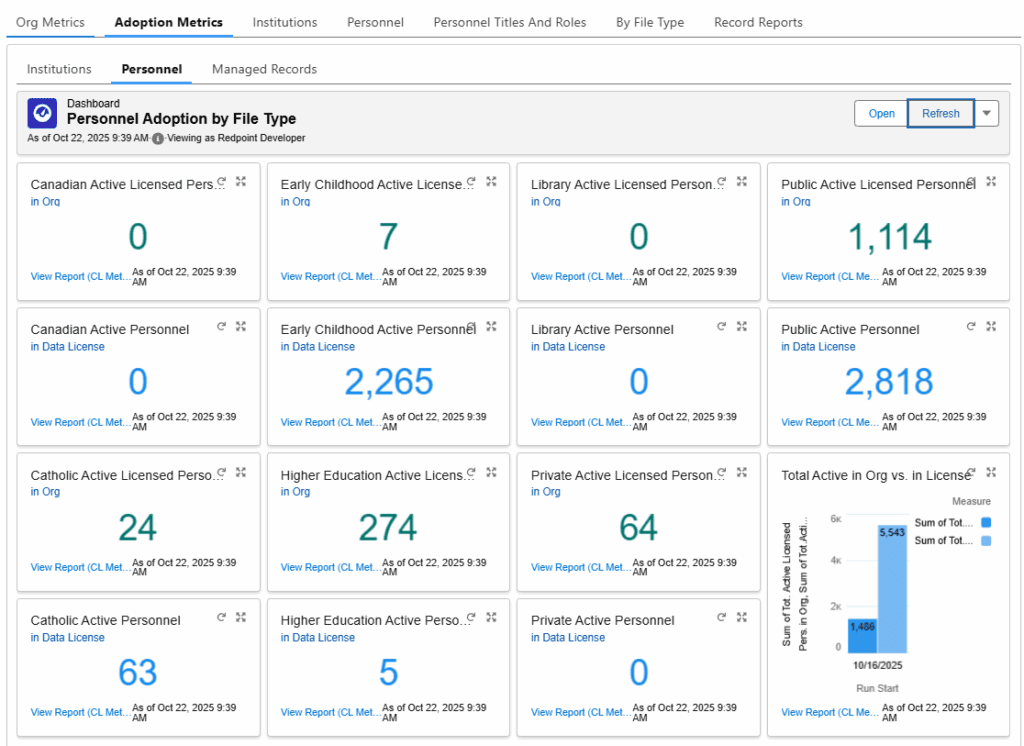This screenshot has height=746, width=1024.
Task: Refresh the Public Active Personnel widget
Action: tap(971, 326)
